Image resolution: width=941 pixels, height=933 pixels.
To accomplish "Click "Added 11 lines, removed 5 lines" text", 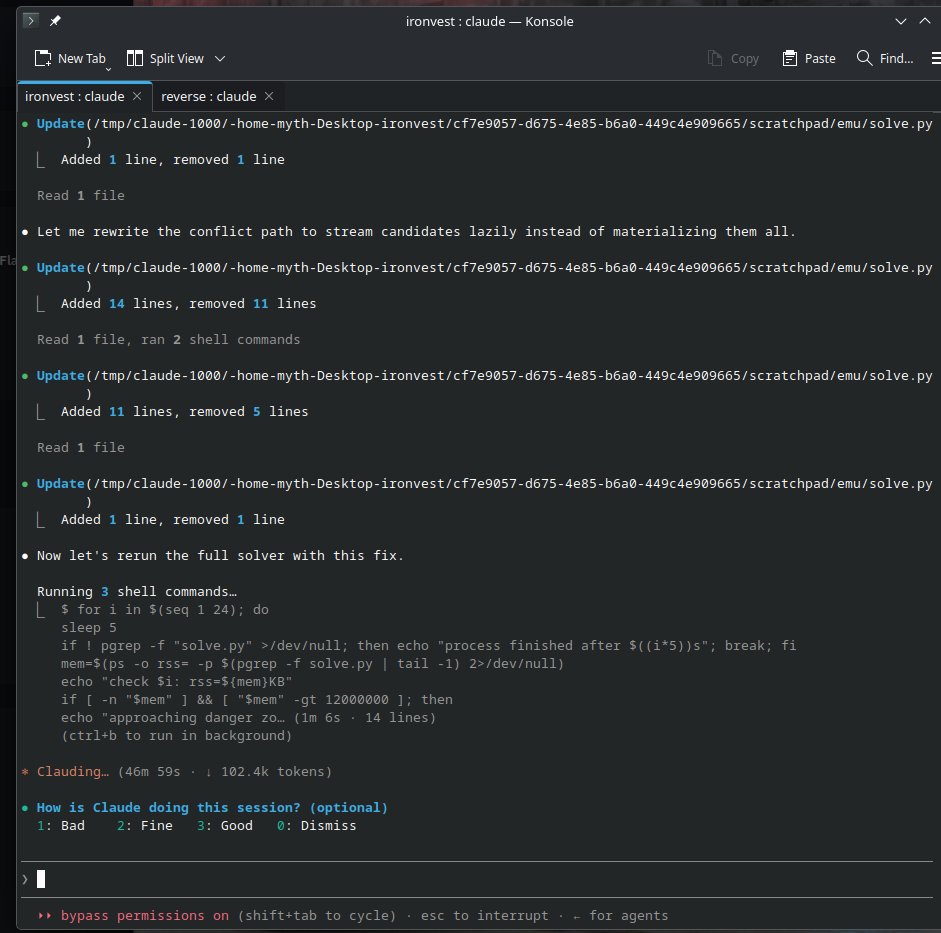I will point(184,412).
